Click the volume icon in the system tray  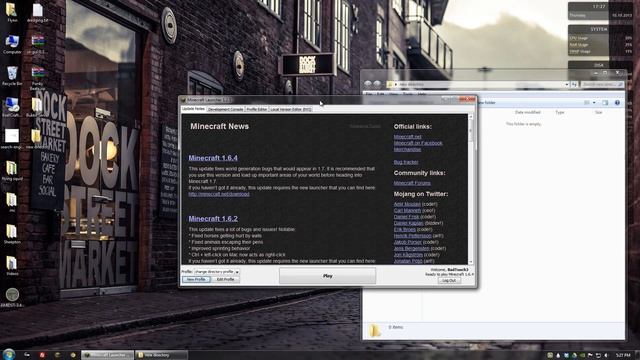607,356
